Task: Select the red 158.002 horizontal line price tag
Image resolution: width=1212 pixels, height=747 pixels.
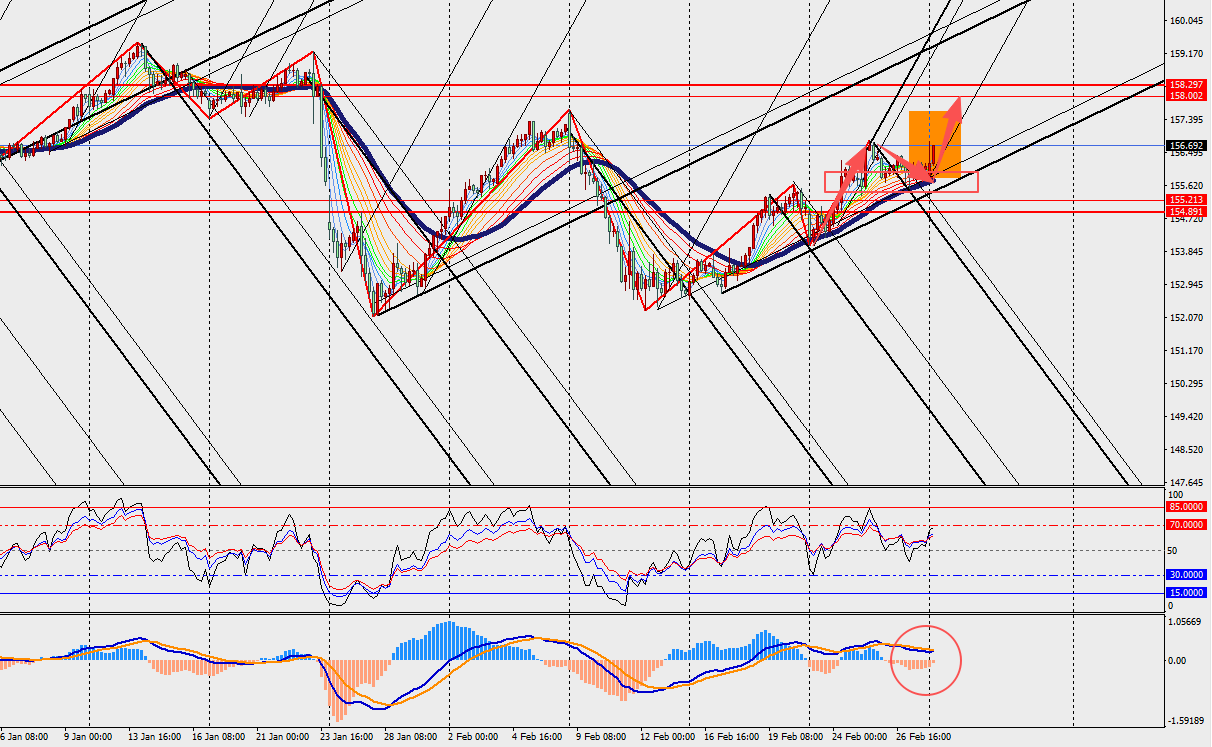Action: pos(1186,95)
